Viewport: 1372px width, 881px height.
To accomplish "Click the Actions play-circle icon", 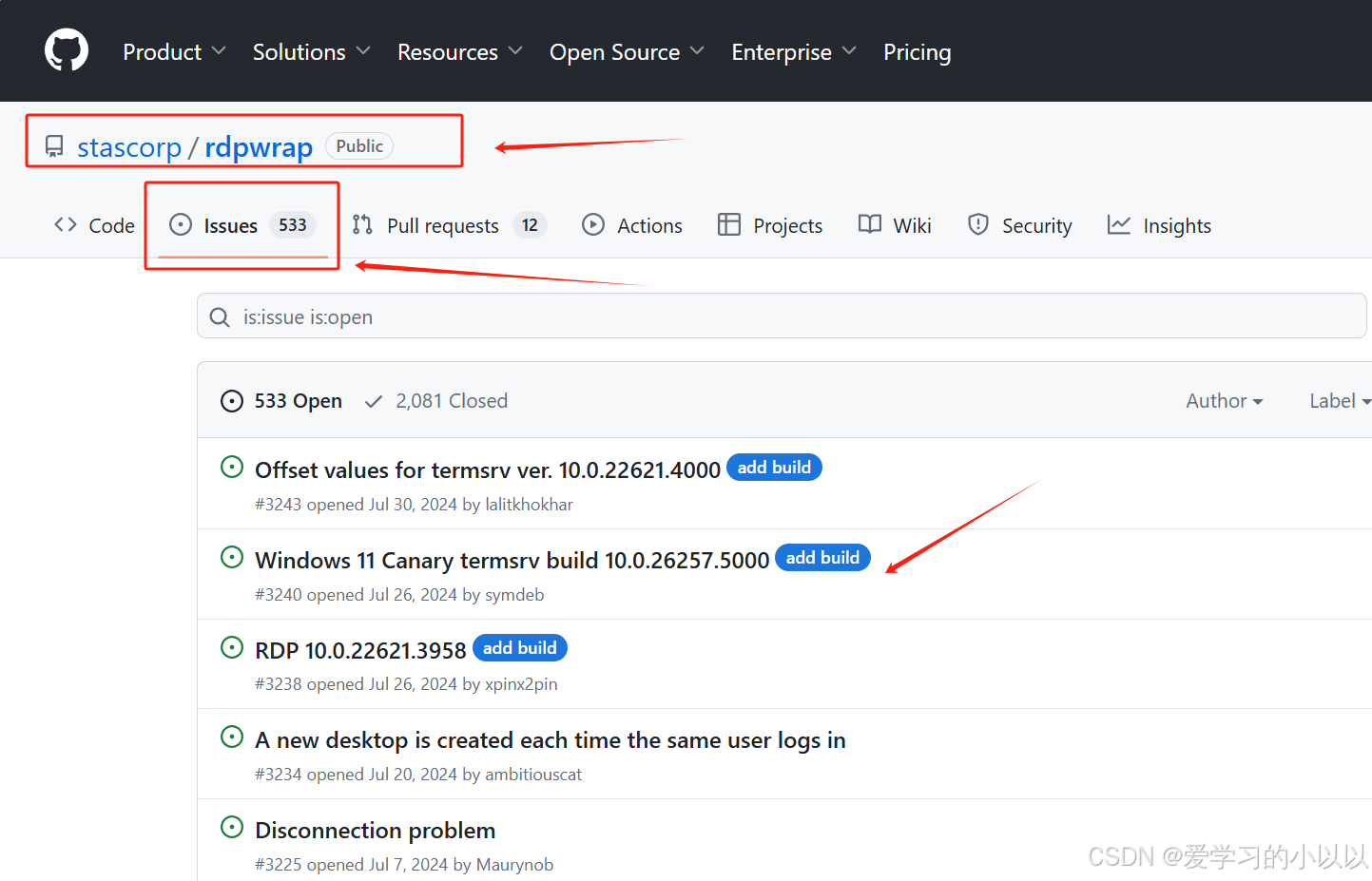I will click(593, 224).
